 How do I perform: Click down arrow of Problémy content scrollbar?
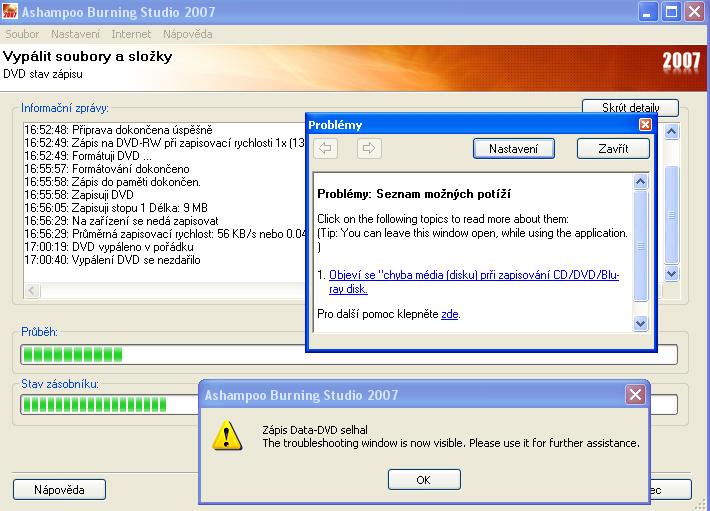(640, 324)
